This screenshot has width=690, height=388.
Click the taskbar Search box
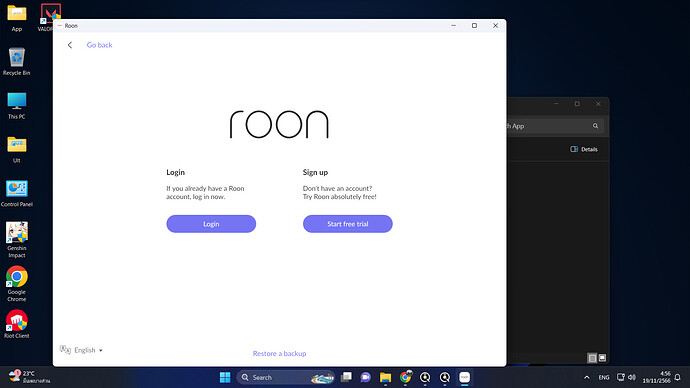[x=285, y=377]
